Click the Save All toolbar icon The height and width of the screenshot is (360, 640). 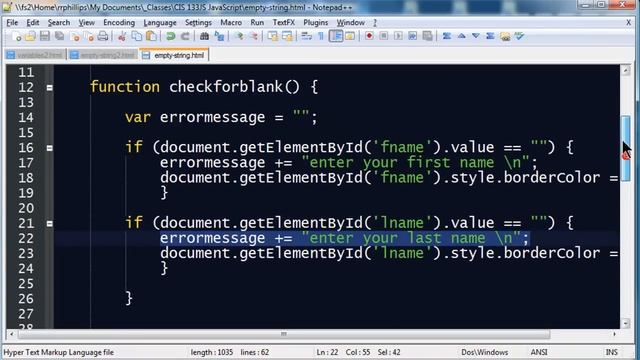point(60,36)
